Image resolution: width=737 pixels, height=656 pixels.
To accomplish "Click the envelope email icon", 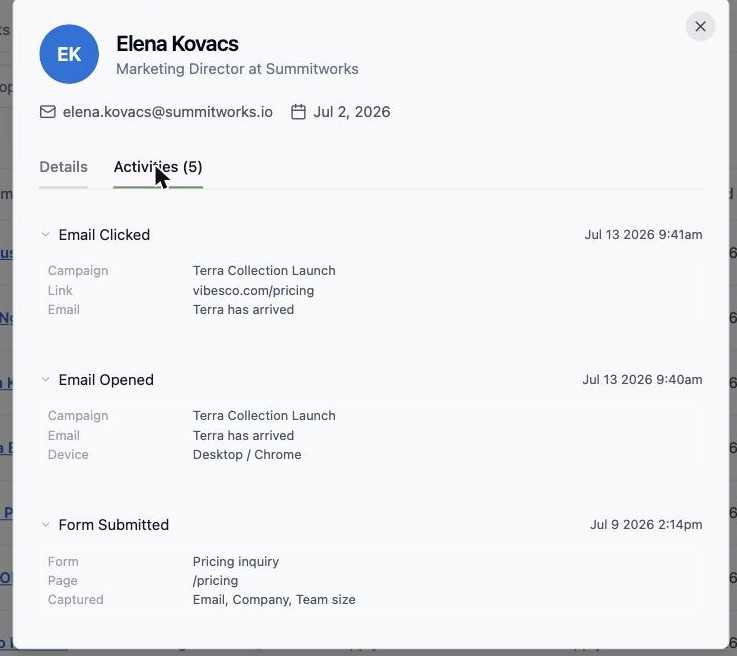I will tap(47, 112).
